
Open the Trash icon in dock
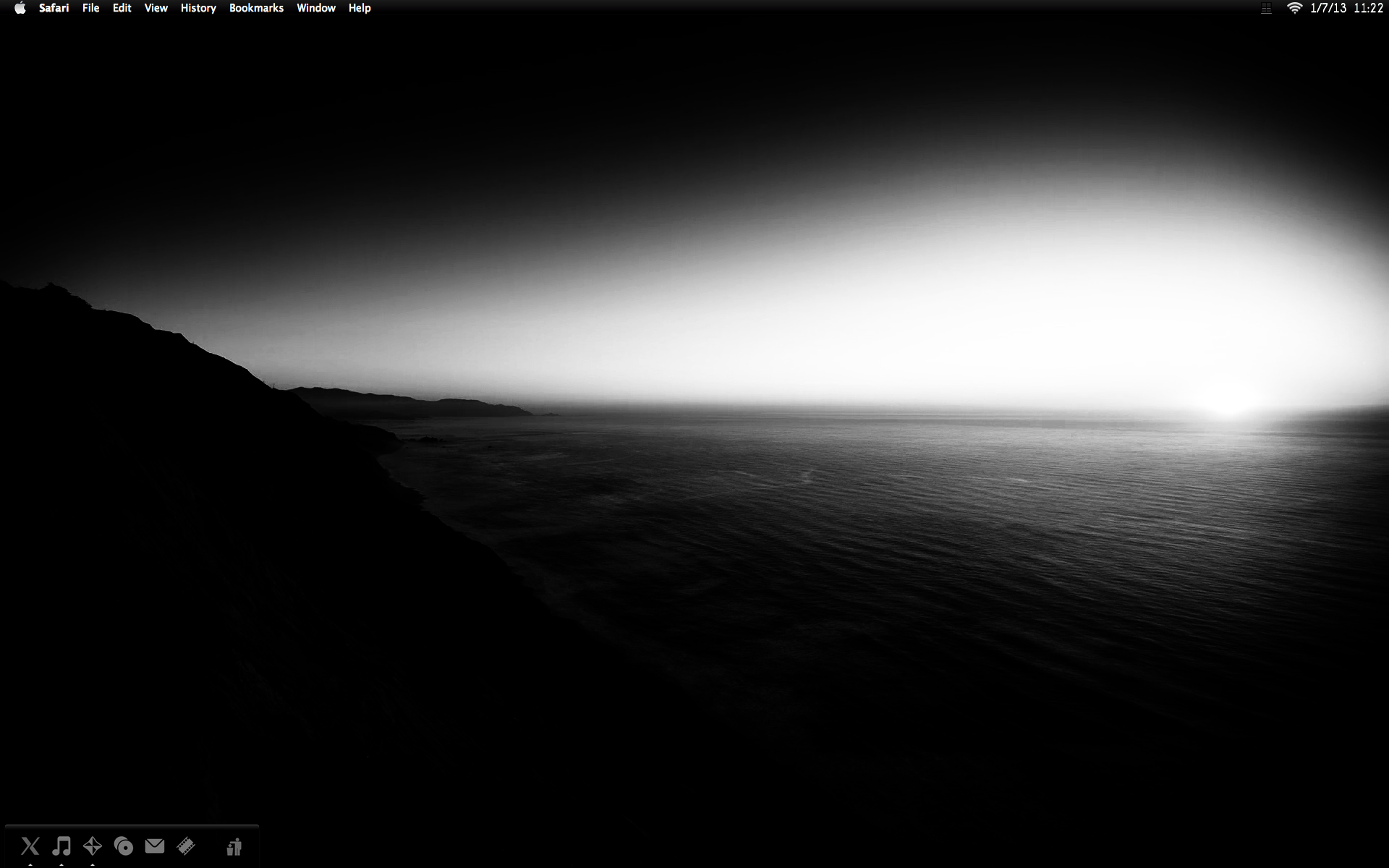tap(234, 847)
